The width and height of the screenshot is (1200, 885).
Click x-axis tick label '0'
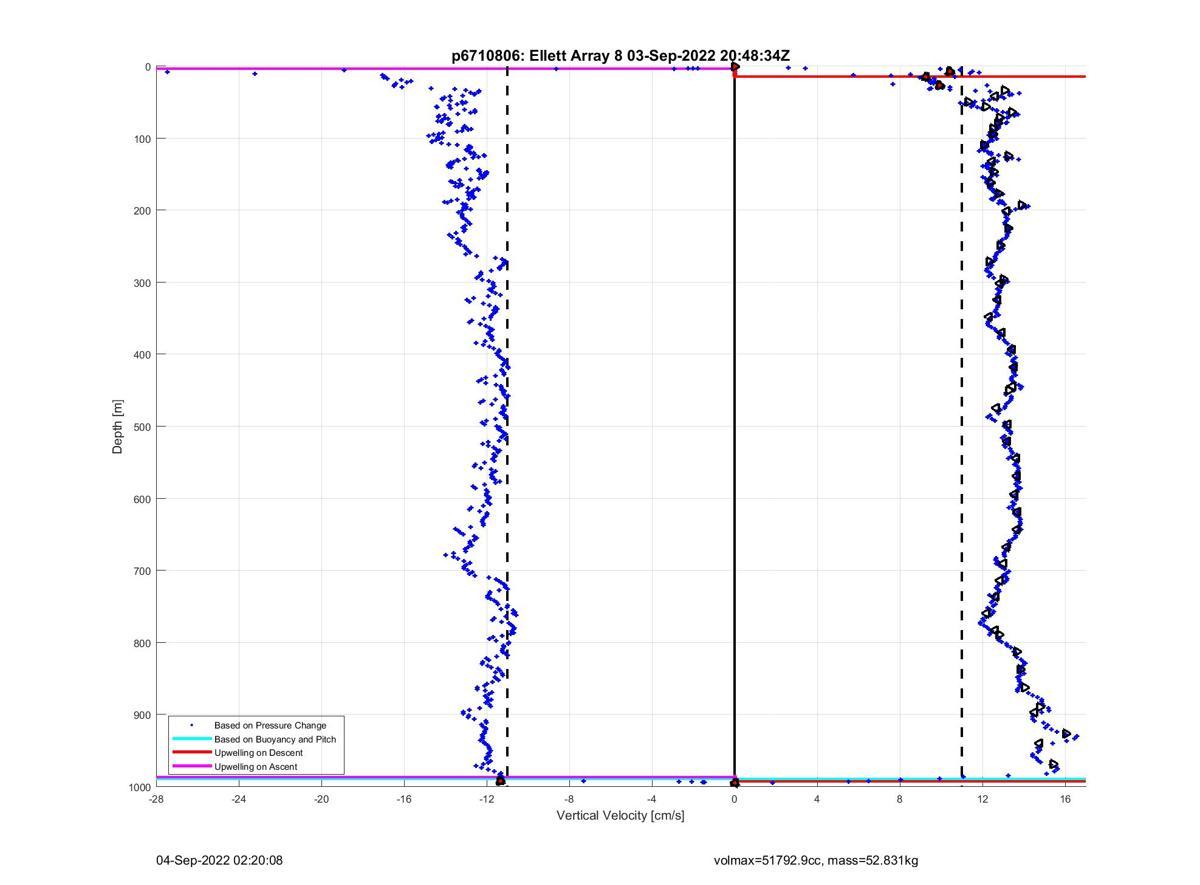tap(734, 799)
